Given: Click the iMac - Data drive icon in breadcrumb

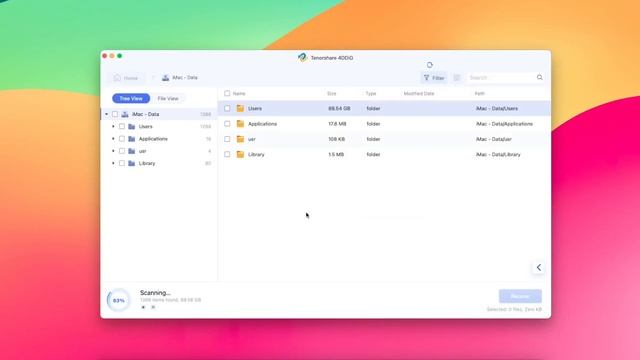Looking at the screenshot, I should (165, 78).
